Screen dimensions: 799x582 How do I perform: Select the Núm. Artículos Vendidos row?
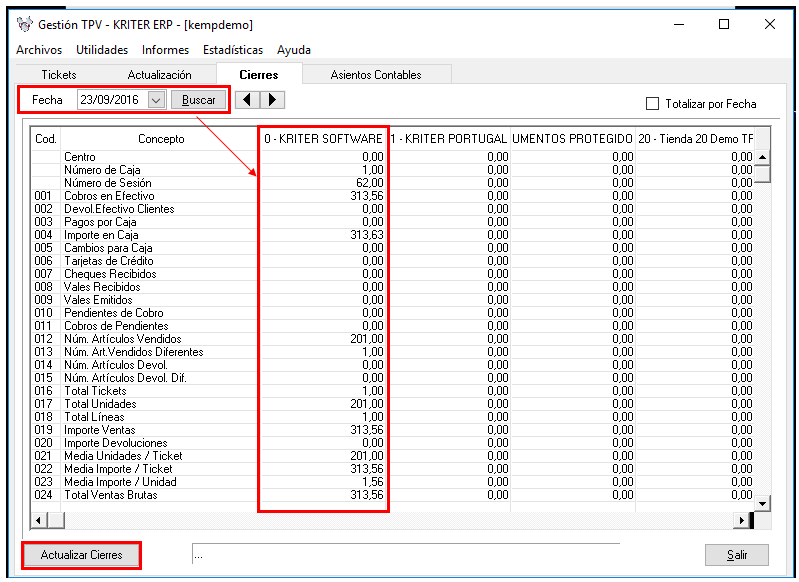(x=392, y=338)
